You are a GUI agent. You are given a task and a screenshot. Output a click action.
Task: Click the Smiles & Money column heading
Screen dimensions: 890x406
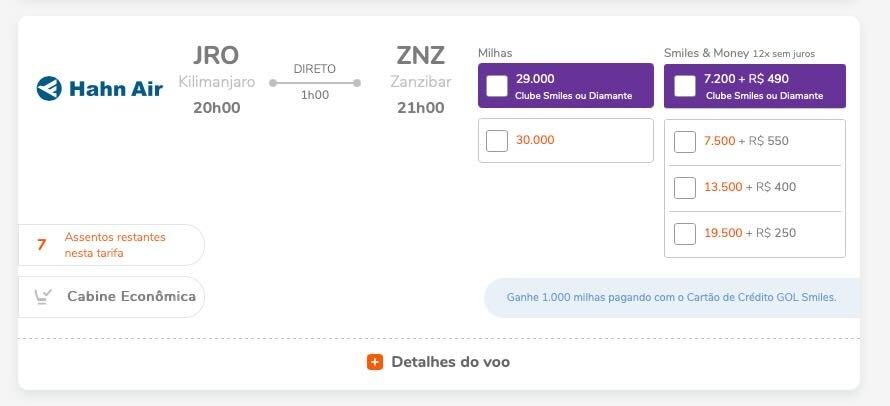707,53
